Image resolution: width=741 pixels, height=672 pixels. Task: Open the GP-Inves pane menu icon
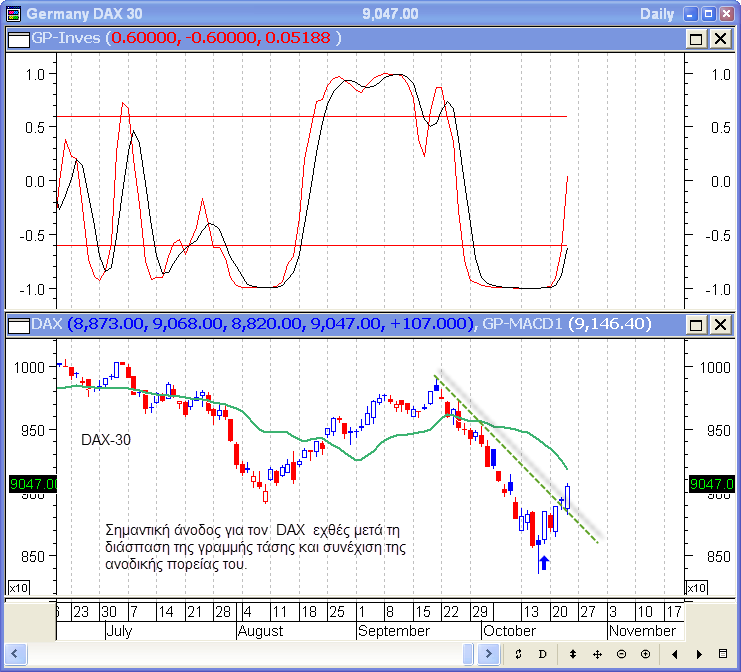point(18,38)
